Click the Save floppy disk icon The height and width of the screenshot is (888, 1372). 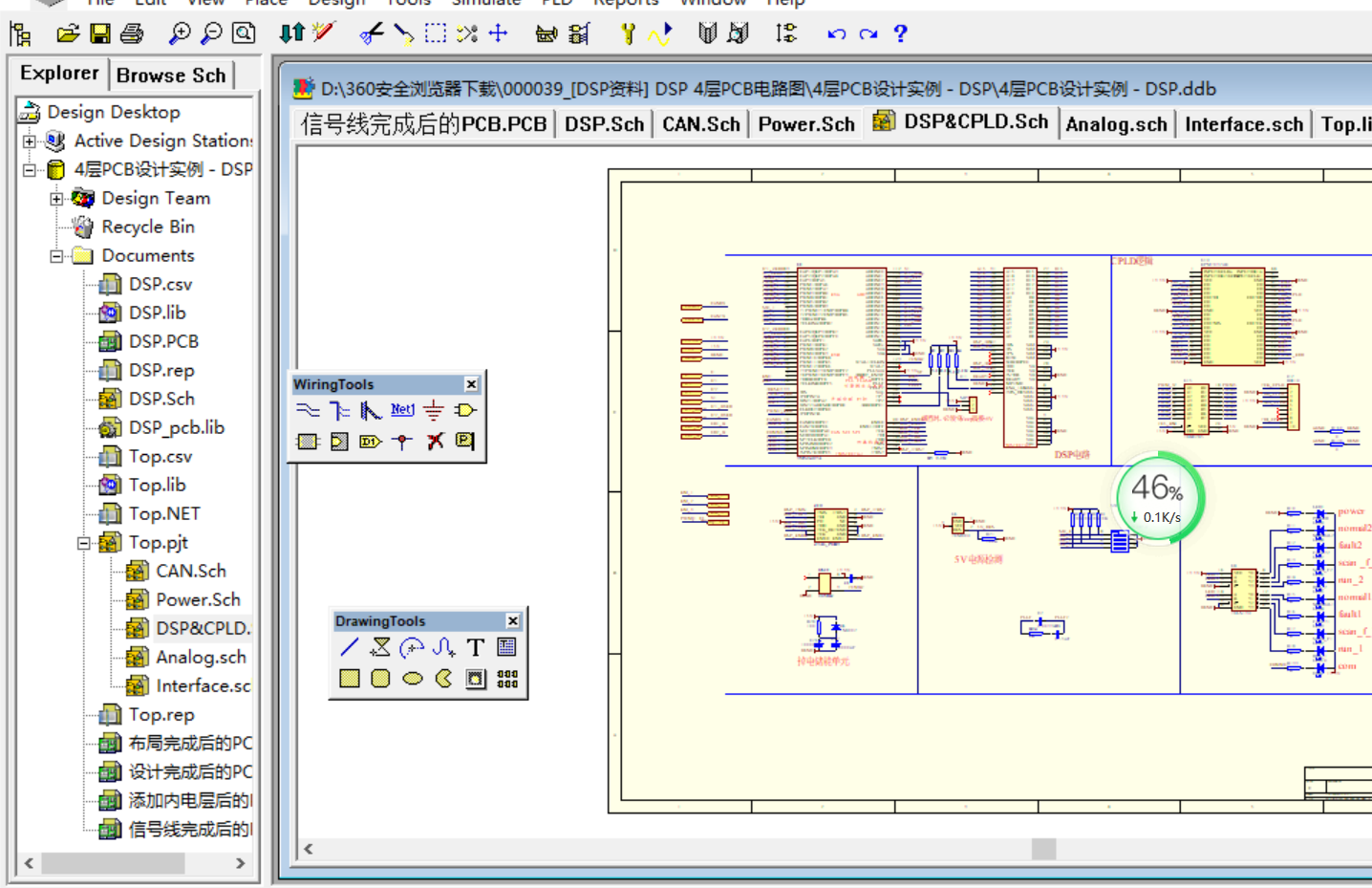99,34
